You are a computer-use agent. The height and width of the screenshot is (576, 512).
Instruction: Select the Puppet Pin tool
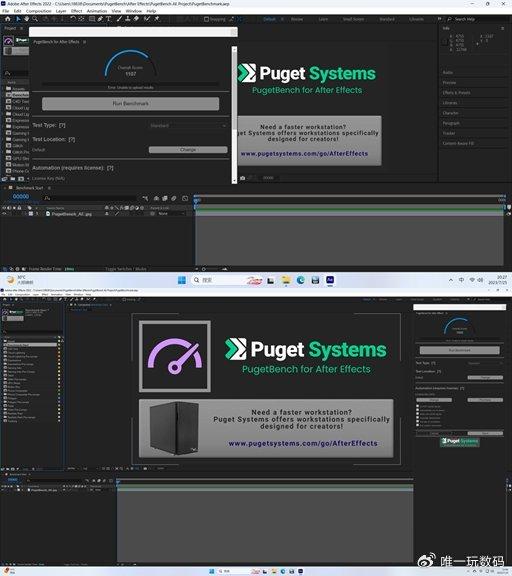(x=157, y=19)
